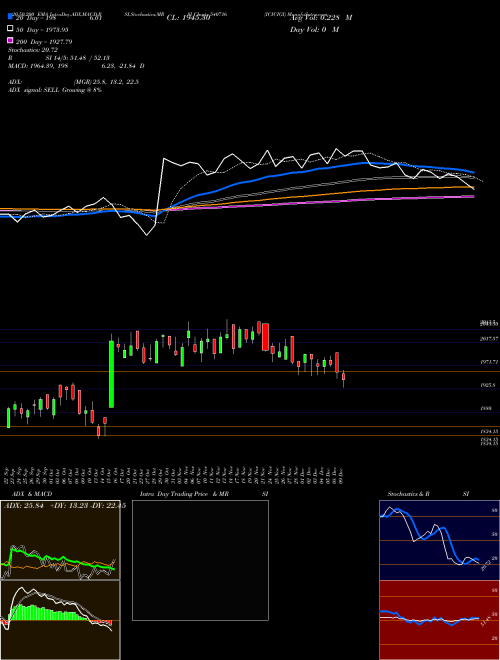
Task: Click the large red candlestick near 21 Nov
Action: pos(266,337)
